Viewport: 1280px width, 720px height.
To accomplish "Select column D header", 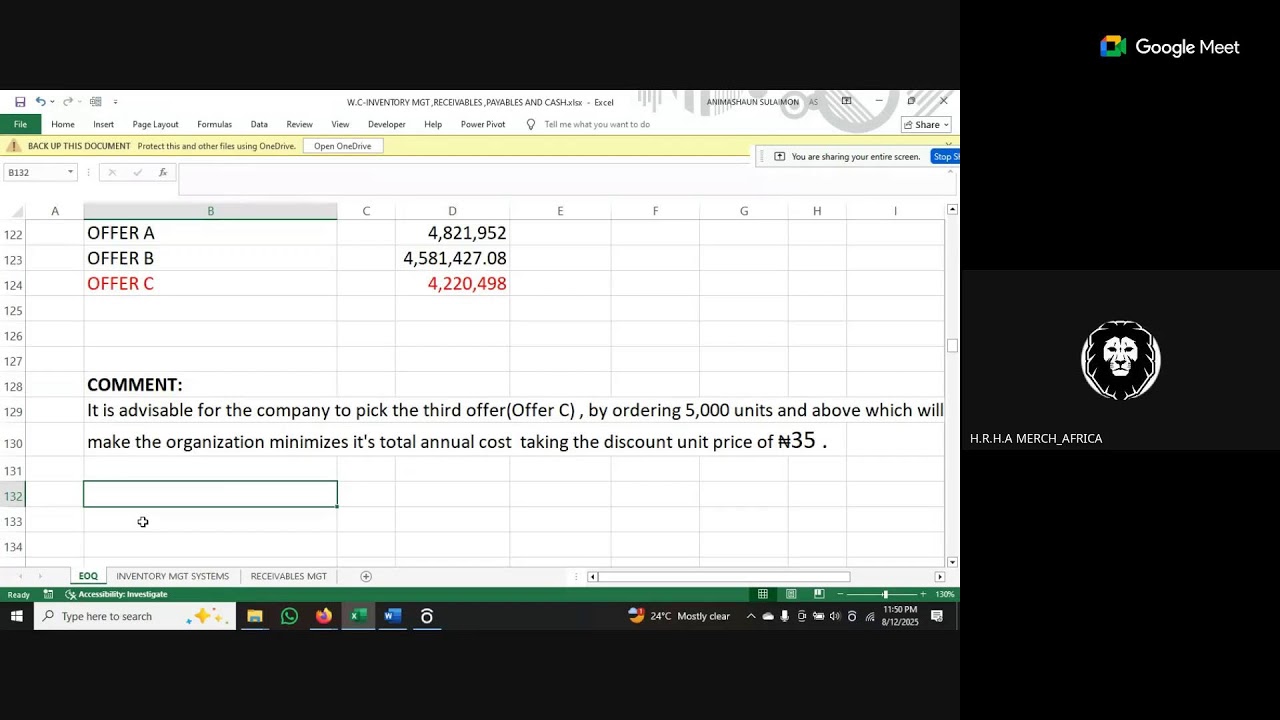I will [452, 211].
